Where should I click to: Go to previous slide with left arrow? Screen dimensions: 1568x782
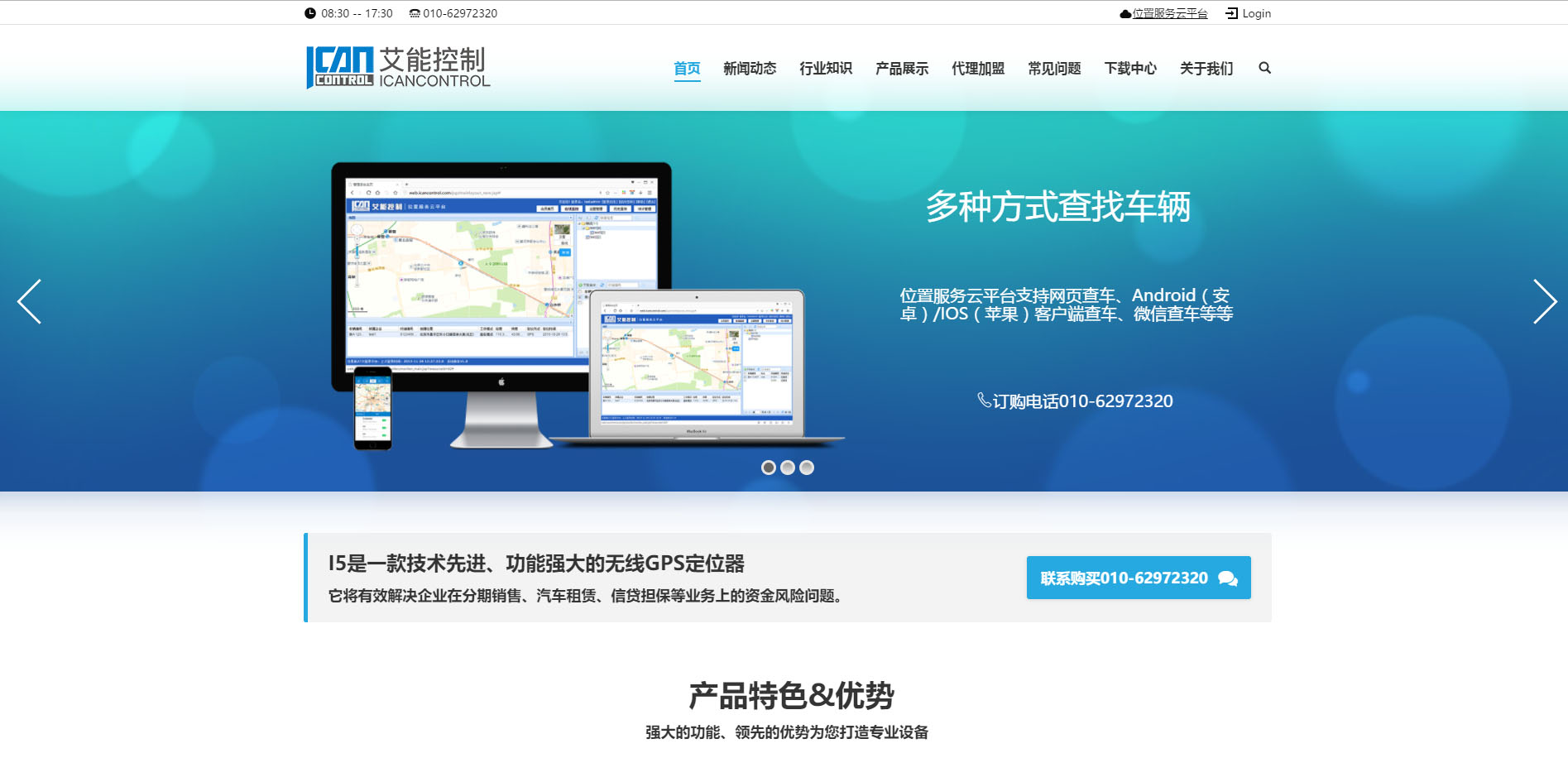coord(30,301)
